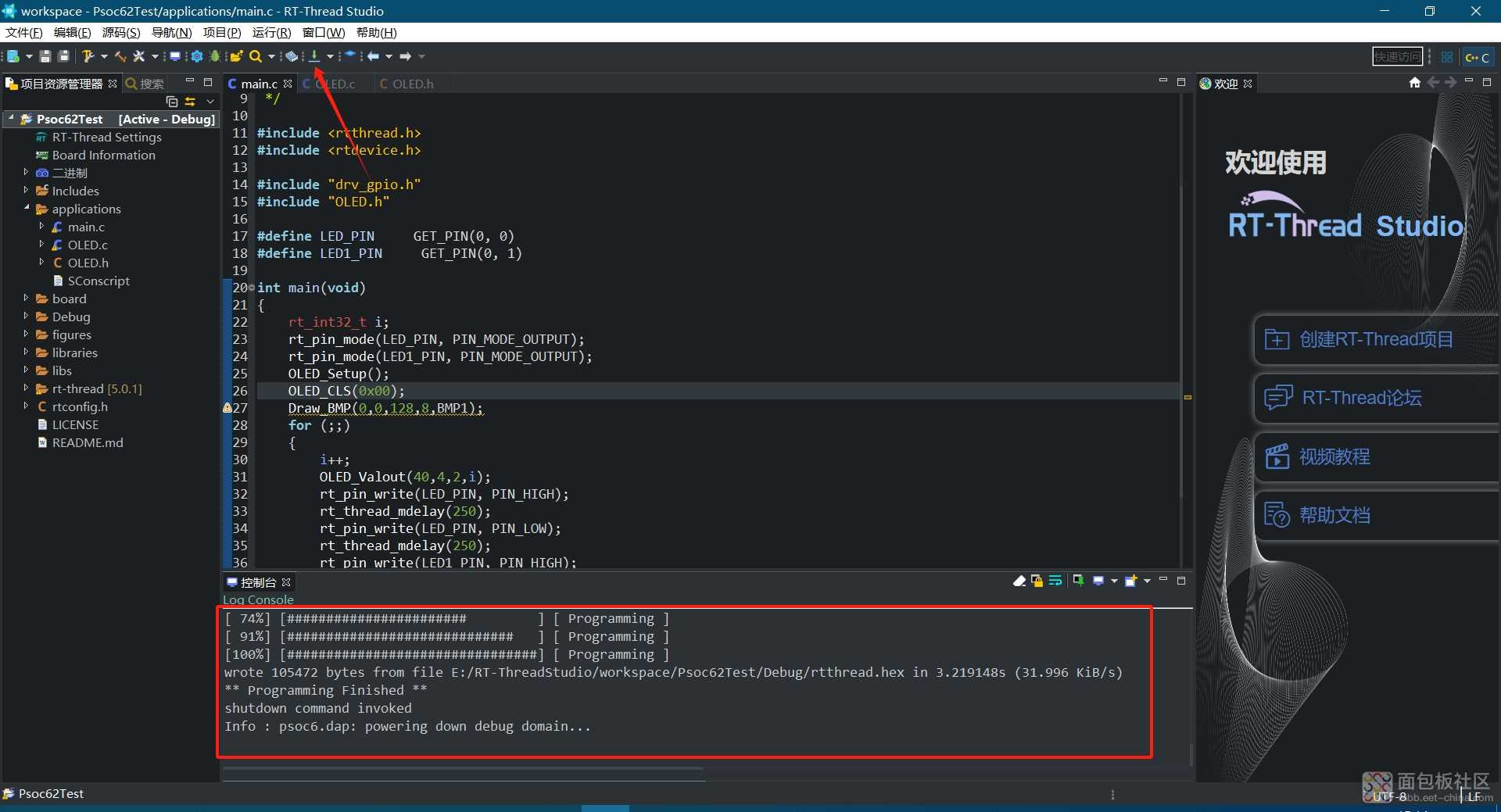Close the 欢迎 welcome tab
Image resolution: width=1501 pixels, height=812 pixels.
(1248, 84)
